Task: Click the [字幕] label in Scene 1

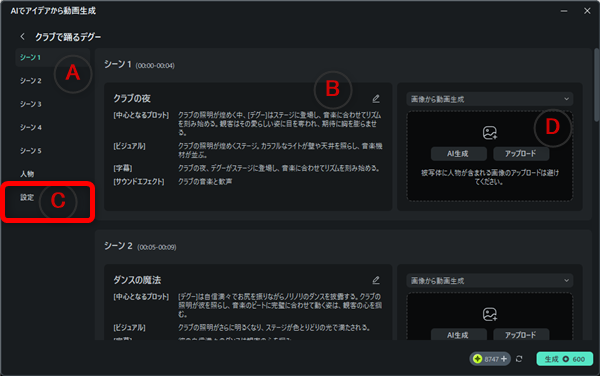Action: click(123, 168)
